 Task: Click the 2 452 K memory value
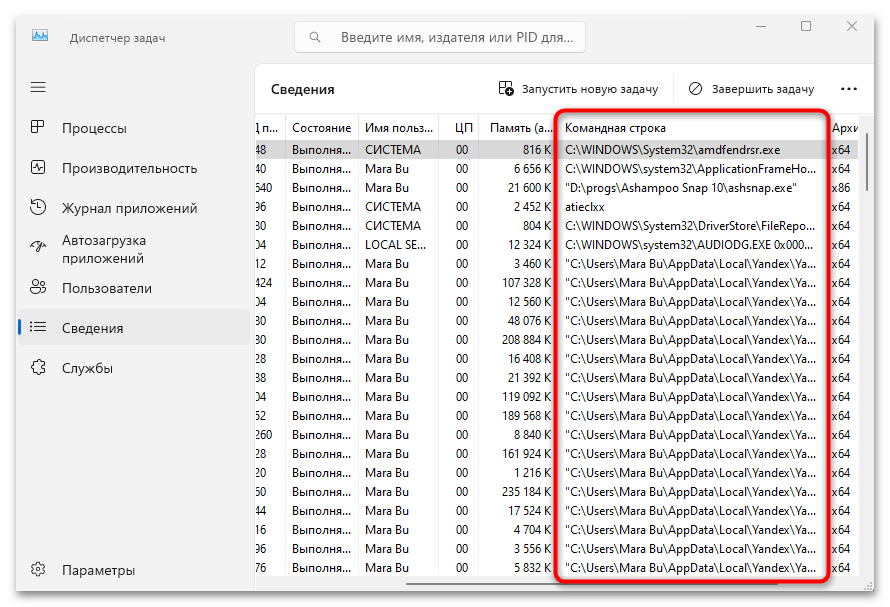pyautogui.click(x=532, y=207)
